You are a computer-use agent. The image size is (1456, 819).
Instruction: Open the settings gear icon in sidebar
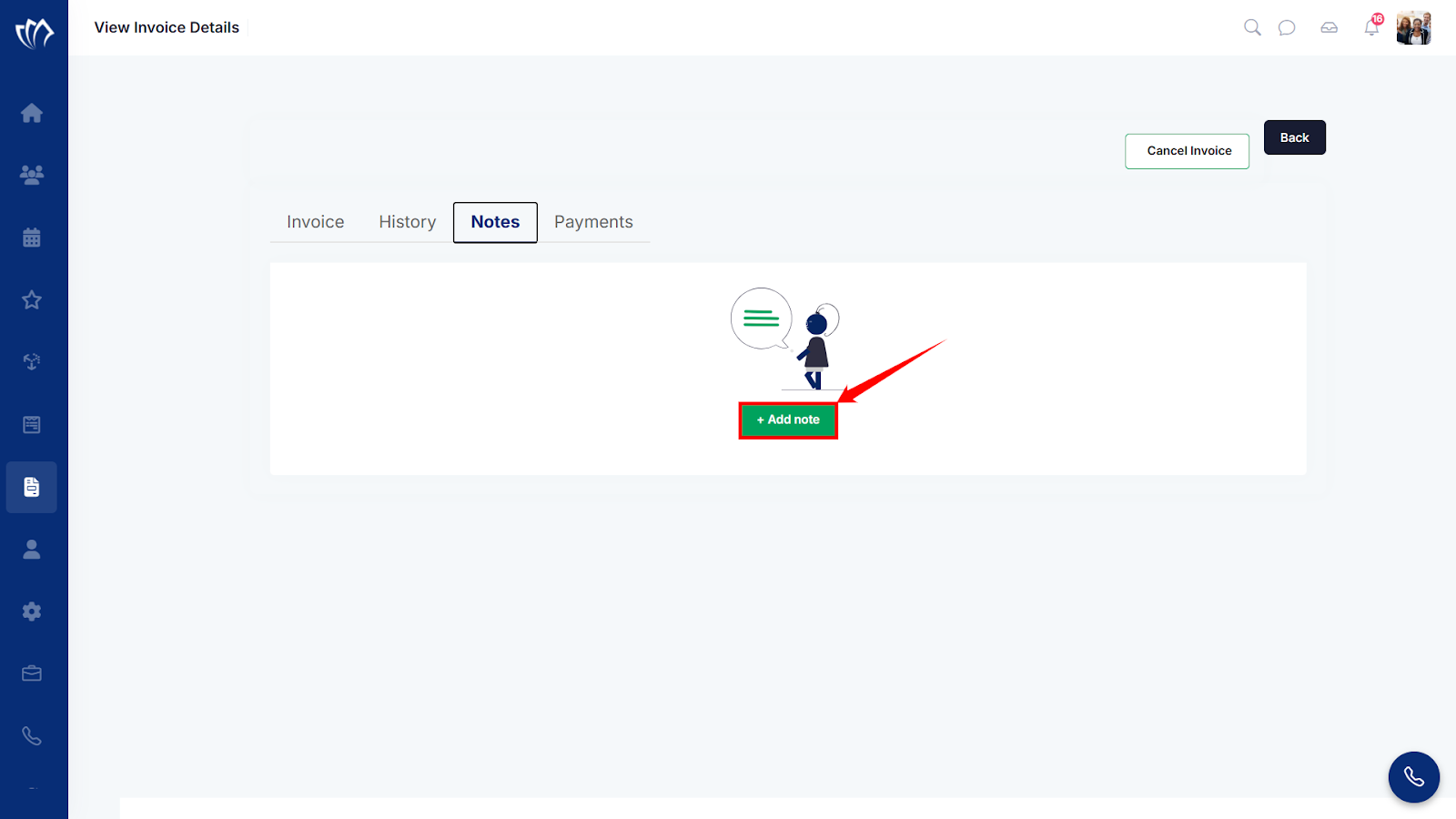tap(32, 612)
